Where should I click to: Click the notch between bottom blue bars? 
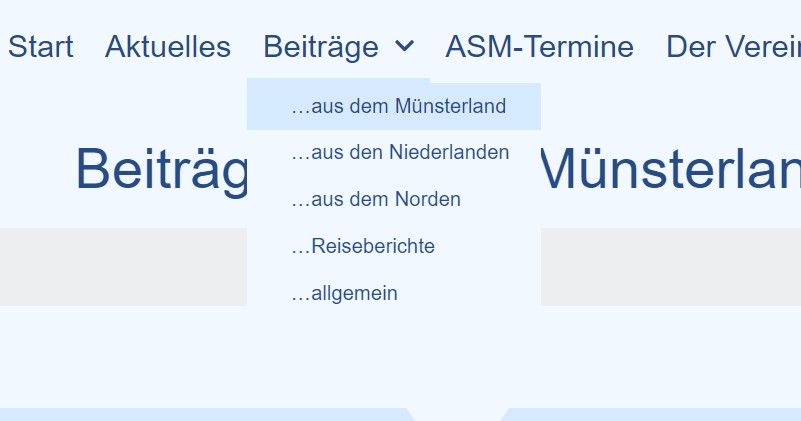pyautogui.click(x=458, y=414)
